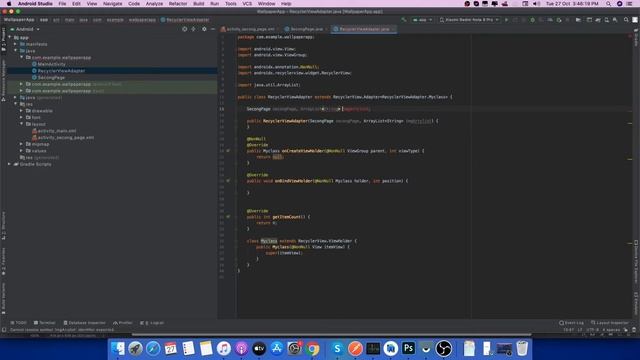Open Podcasts from the Dock
Viewport: 640px width, 360px height.
click(x=241, y=349)
